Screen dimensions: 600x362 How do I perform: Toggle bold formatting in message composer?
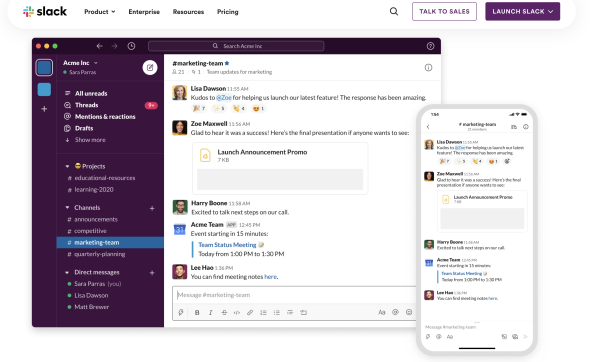[197, 313]
